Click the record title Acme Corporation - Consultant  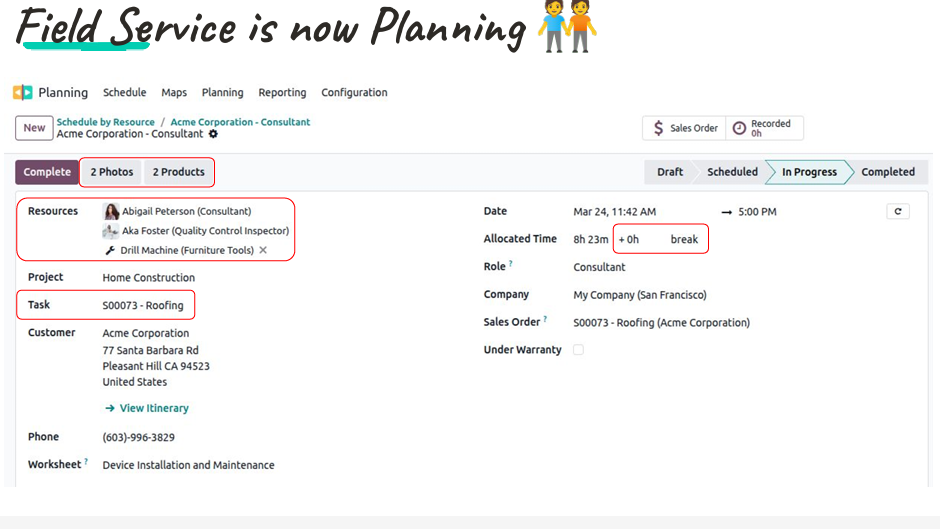pyautogui.click(x=130, y=134)
